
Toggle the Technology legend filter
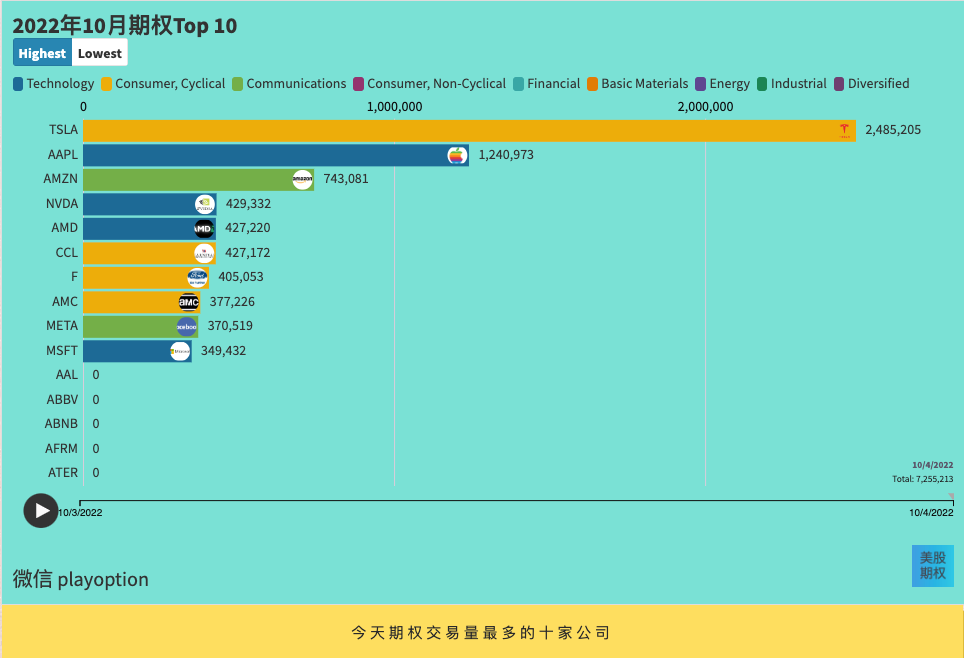53,84
